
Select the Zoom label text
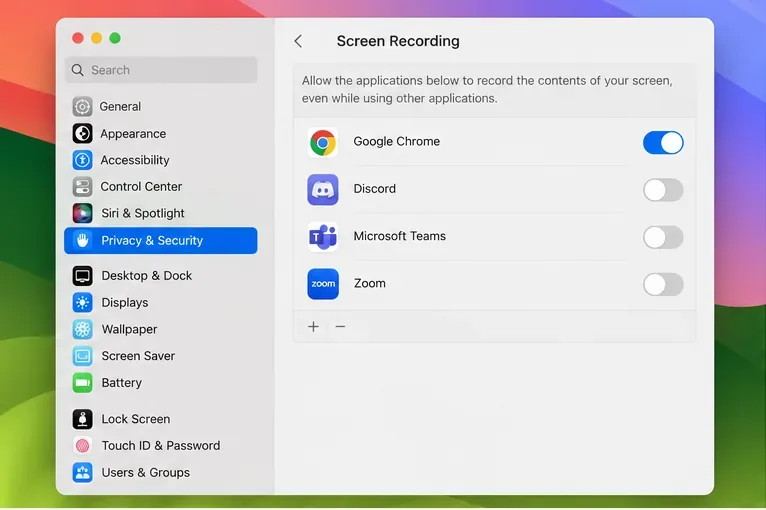tap(369, 283)
